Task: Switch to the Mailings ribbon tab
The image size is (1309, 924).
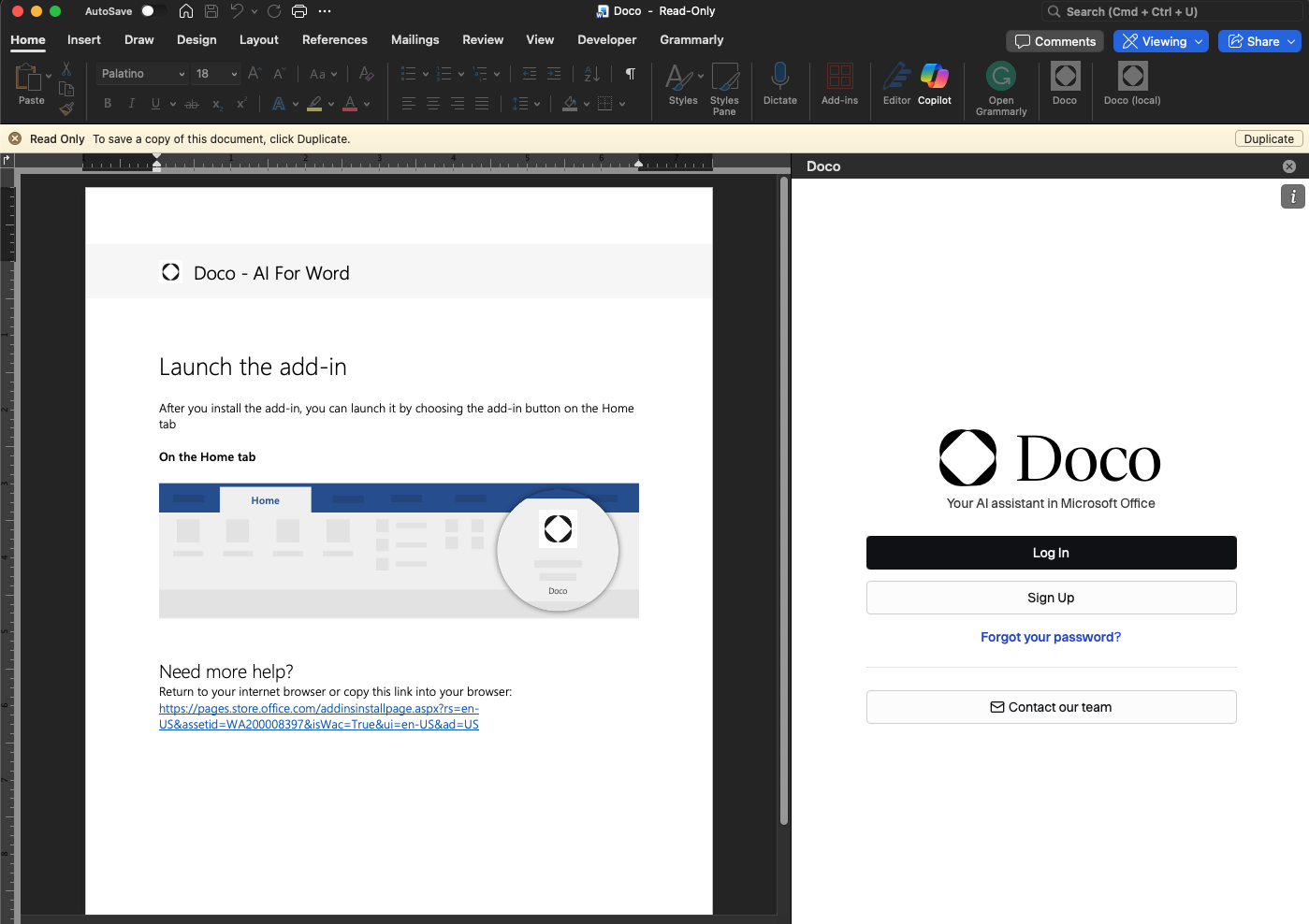Action: pos(415,40)
